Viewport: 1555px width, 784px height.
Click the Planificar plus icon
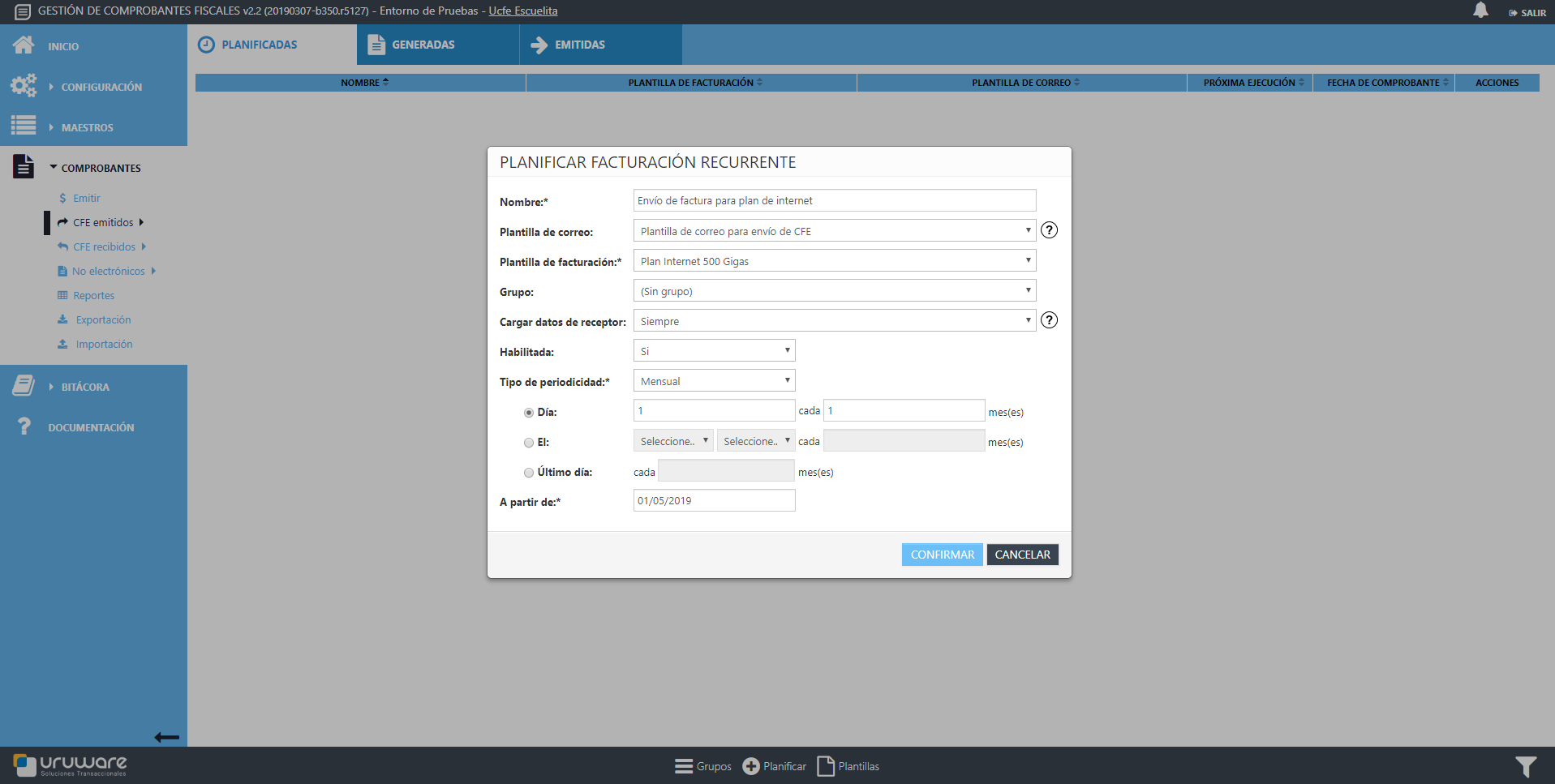tap(751, 766)
